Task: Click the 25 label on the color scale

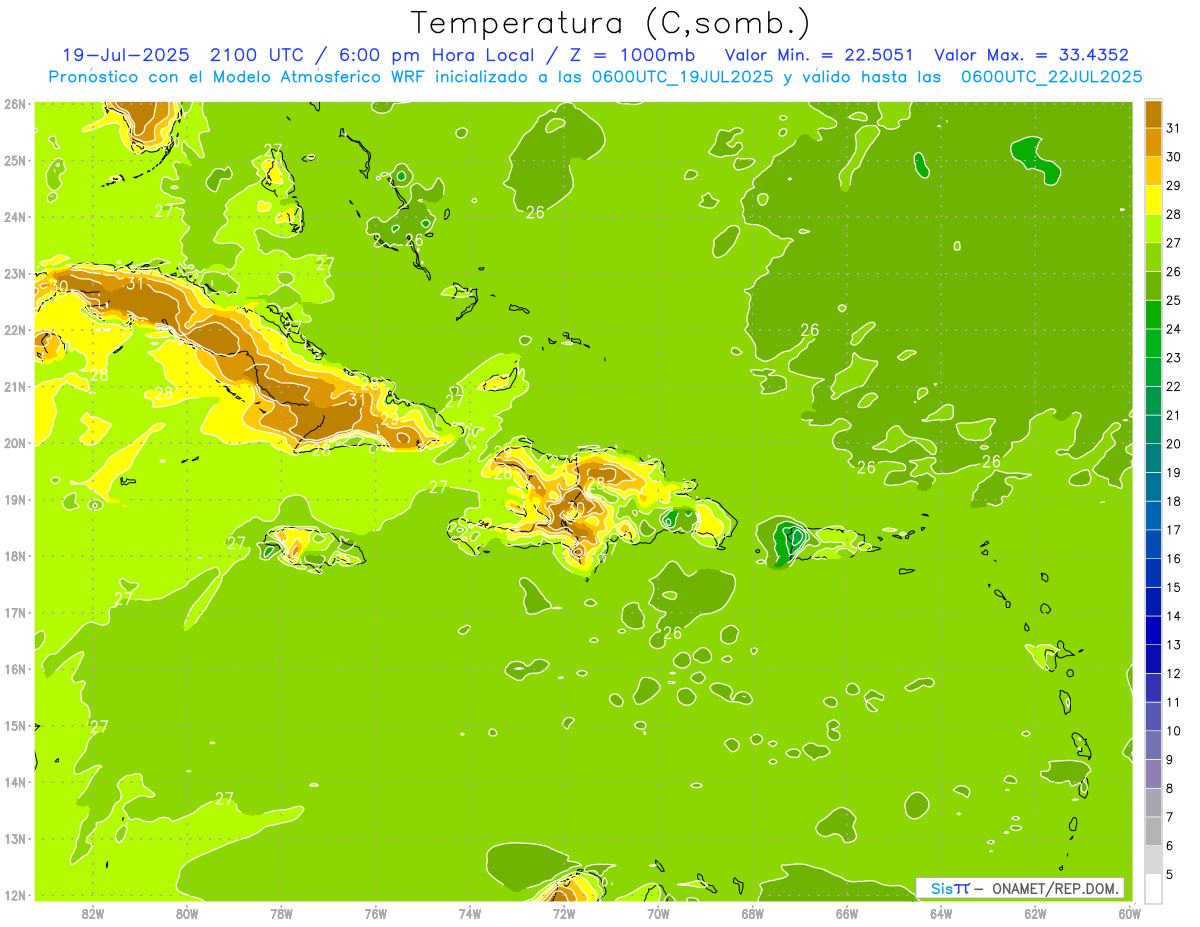Action: (1173, 301)
